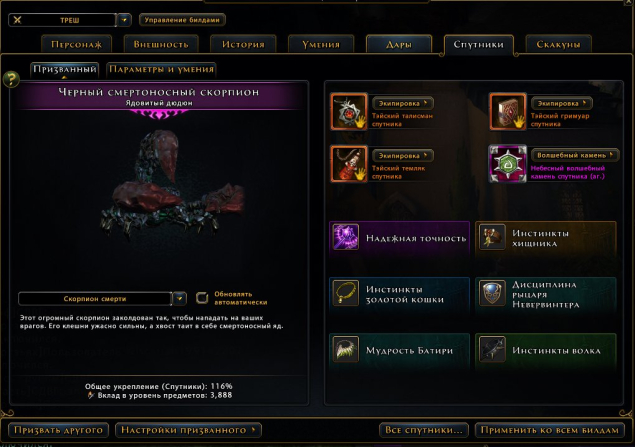Viewport: 635px width, 447px height.
Task: Toggle the Обновлять автоматически checkbox
Action: click(x=202, y=298)
